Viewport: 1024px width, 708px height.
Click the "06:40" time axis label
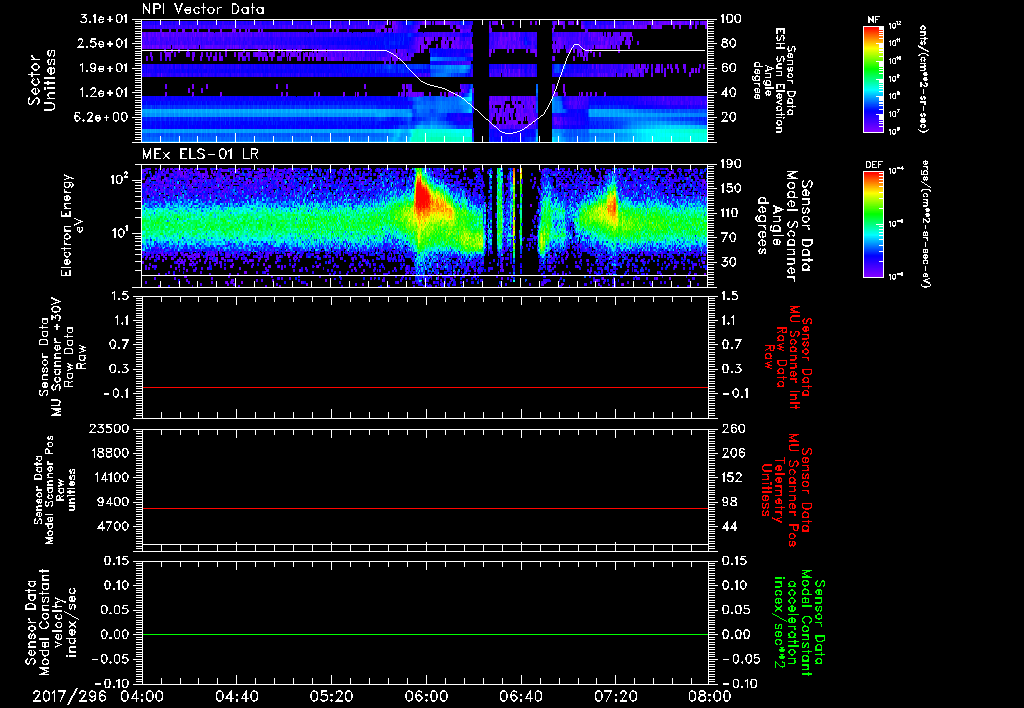point(520,696)
